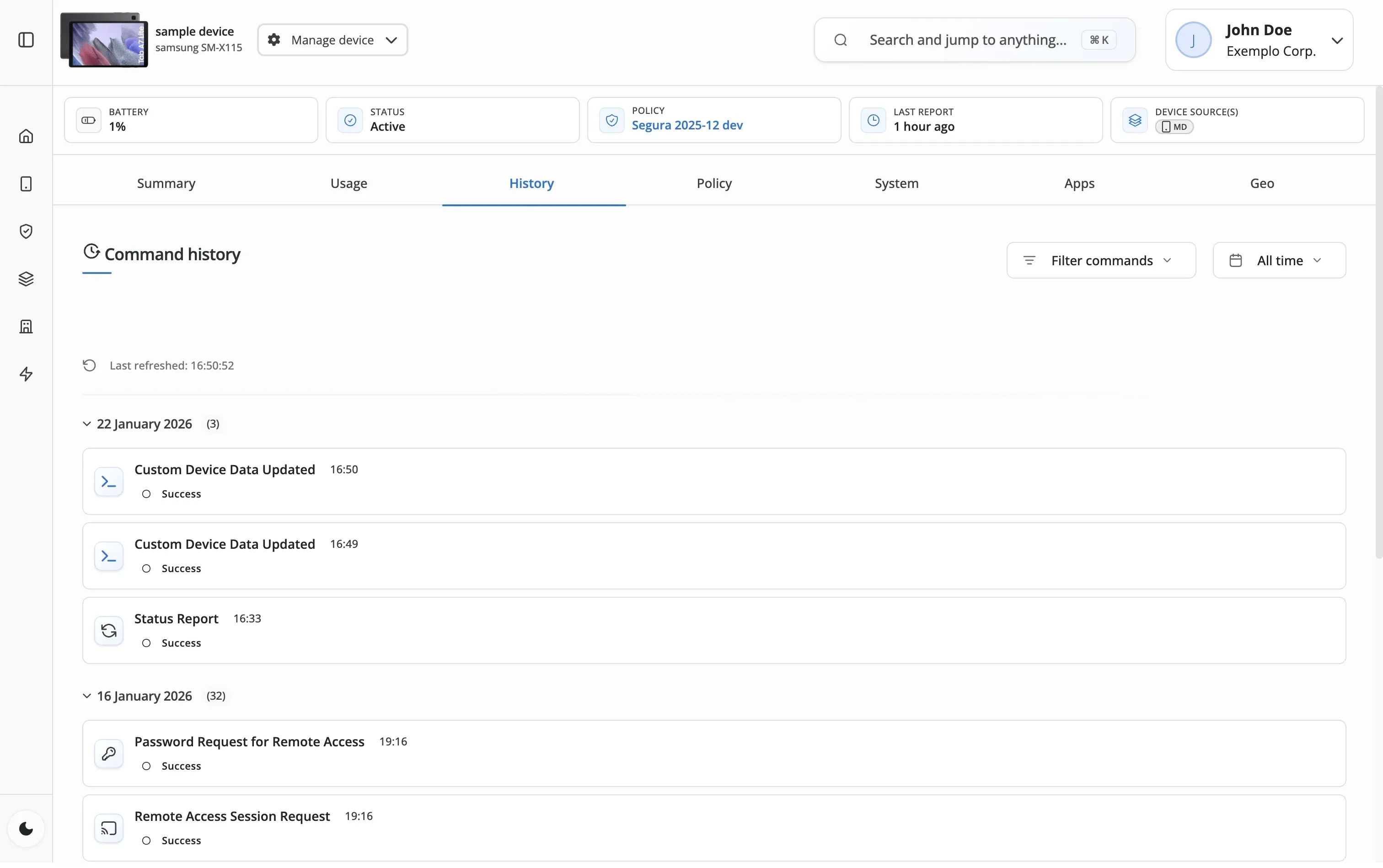Toggle dark mode with the moon button
This screenshot has height=868, width=1383.
pos(27,828)
